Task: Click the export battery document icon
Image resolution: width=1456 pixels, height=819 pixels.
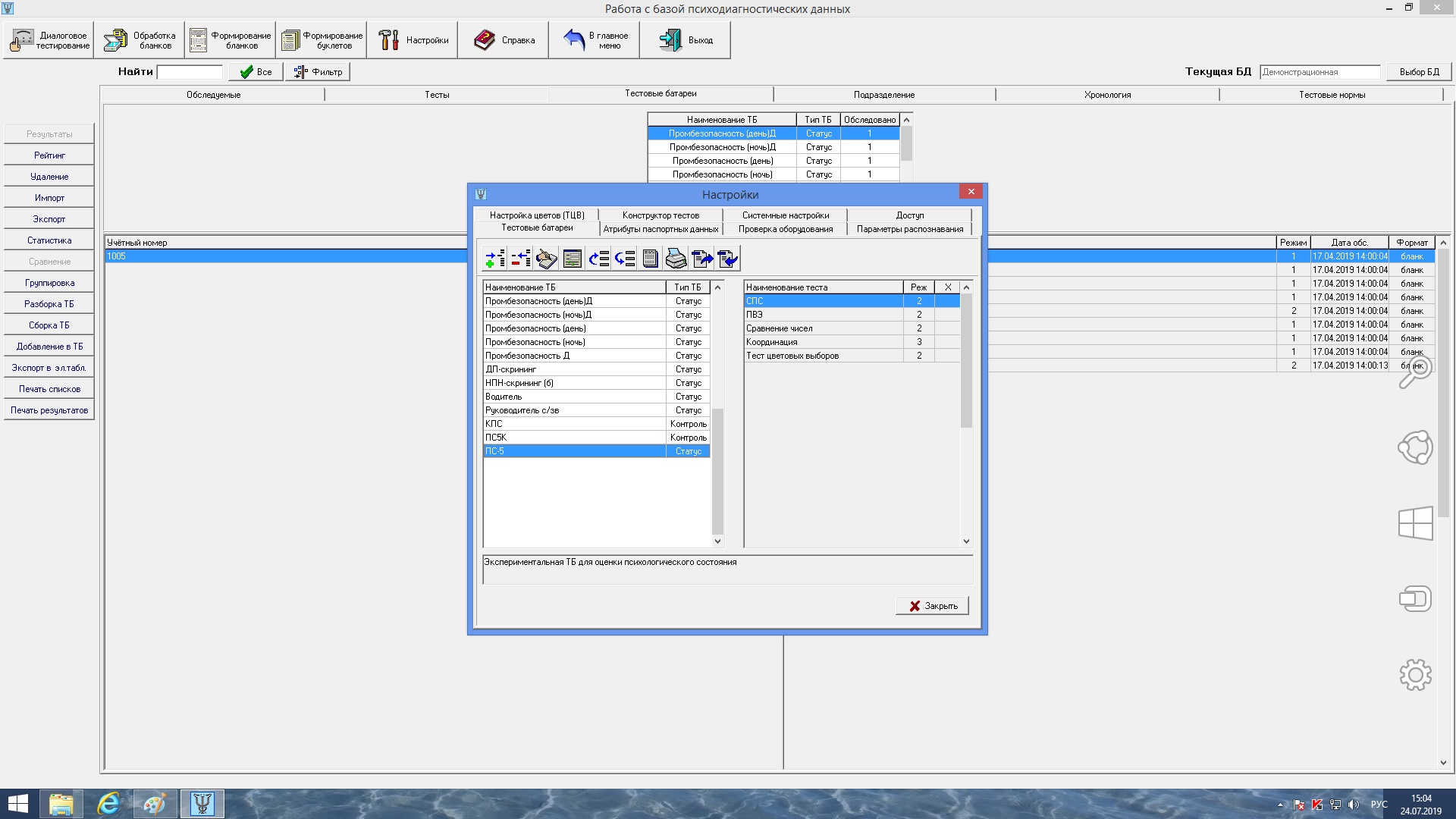Action: click(x=702, y=259)
